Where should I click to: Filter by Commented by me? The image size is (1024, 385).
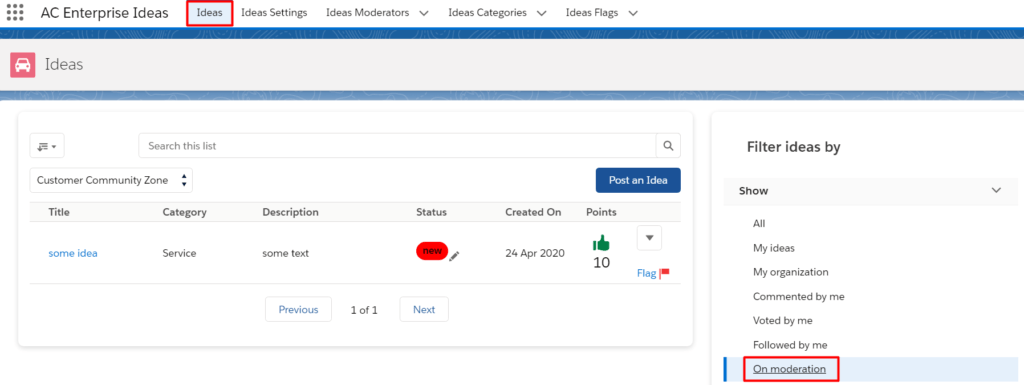click(799, 296)
